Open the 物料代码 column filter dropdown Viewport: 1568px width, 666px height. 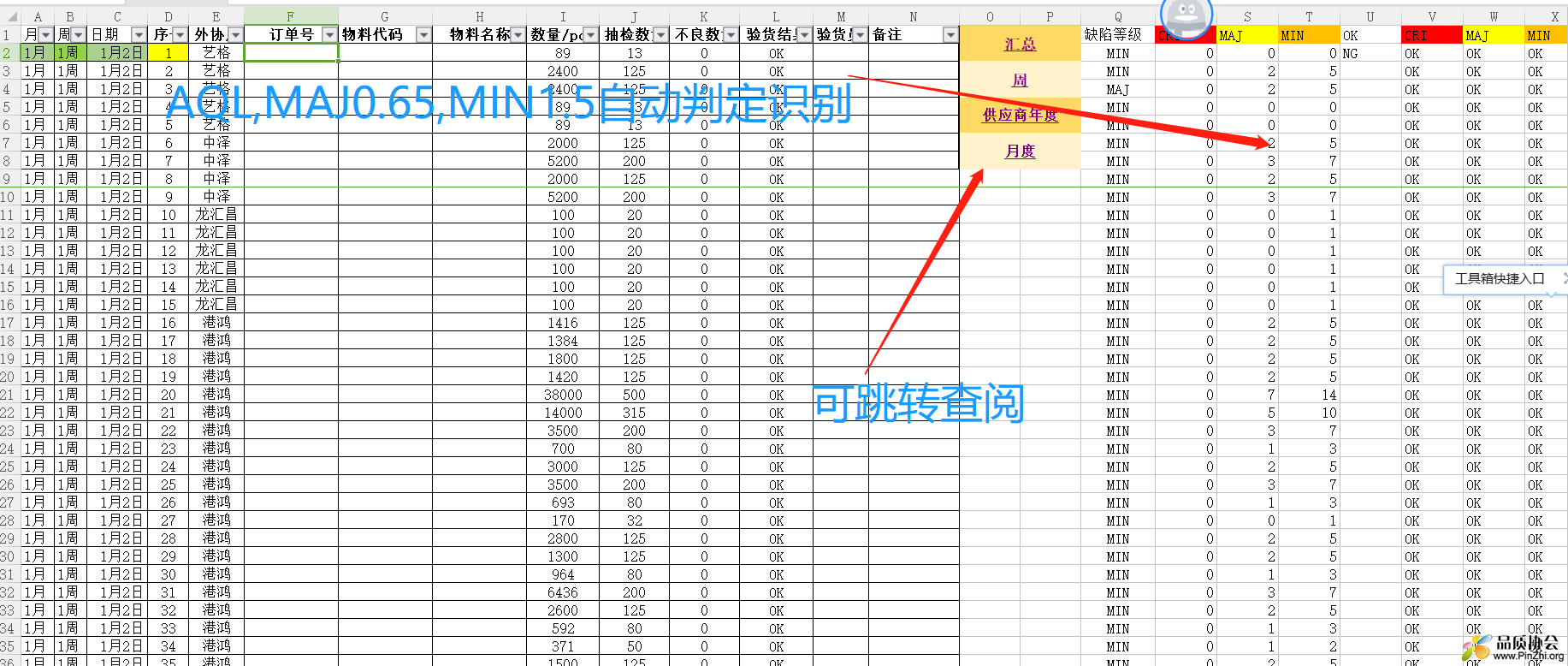423,34
